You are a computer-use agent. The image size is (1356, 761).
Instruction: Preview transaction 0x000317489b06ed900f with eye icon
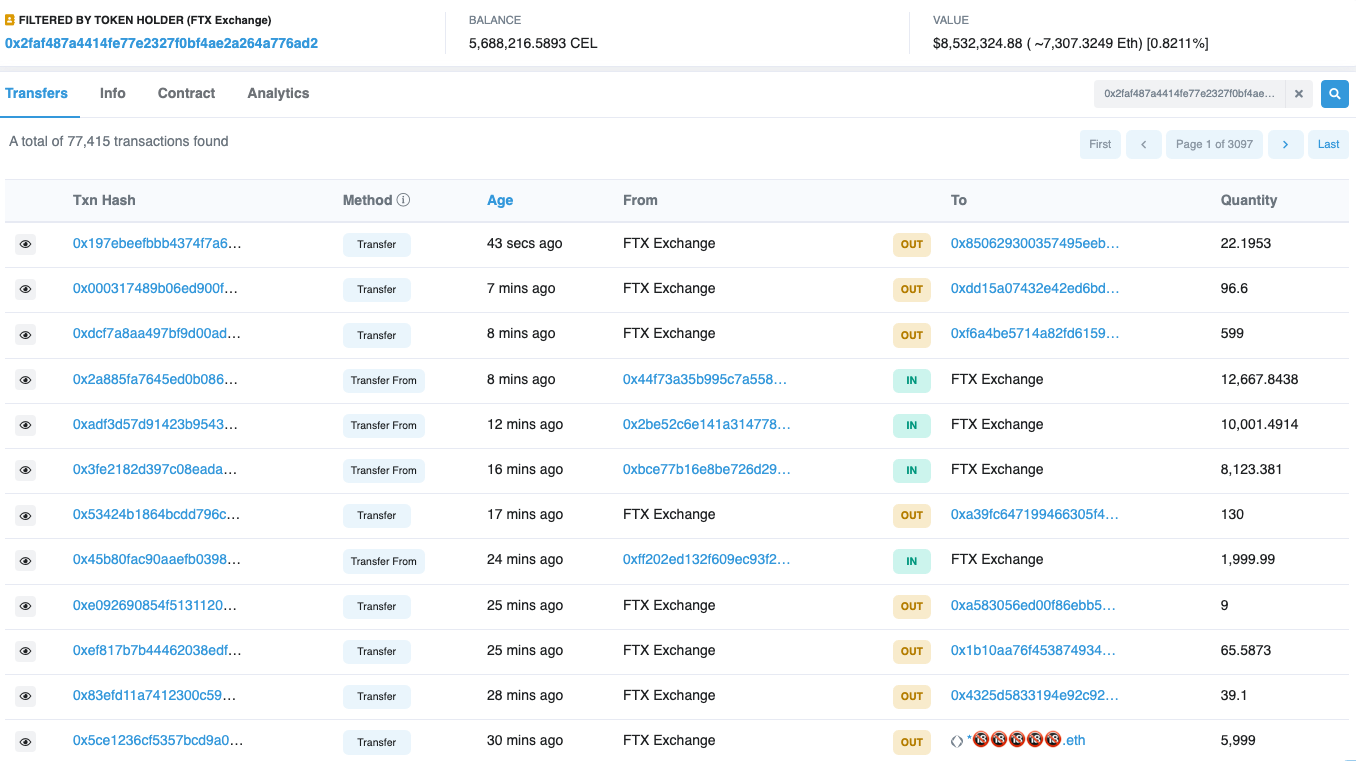[x=25, y=289]
